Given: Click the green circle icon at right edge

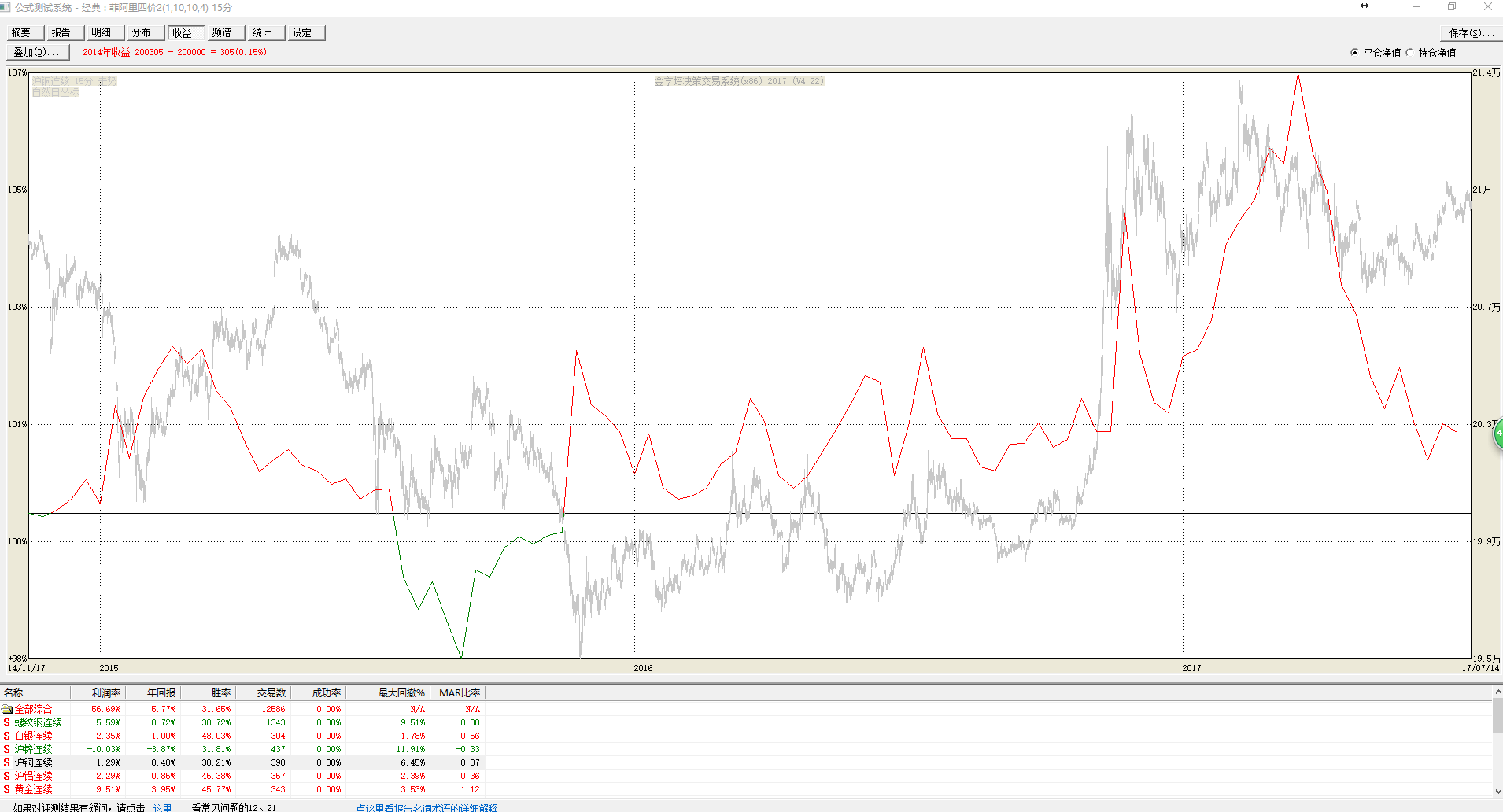Looking at the screenshot, I should [1497, 434].
